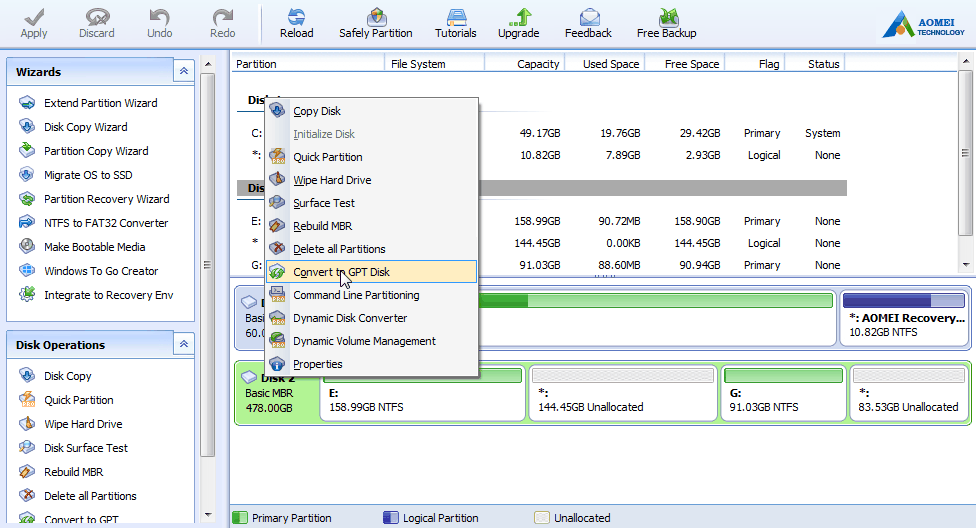Select the E: 158.99GB NTFS partition block

(423, 393)
